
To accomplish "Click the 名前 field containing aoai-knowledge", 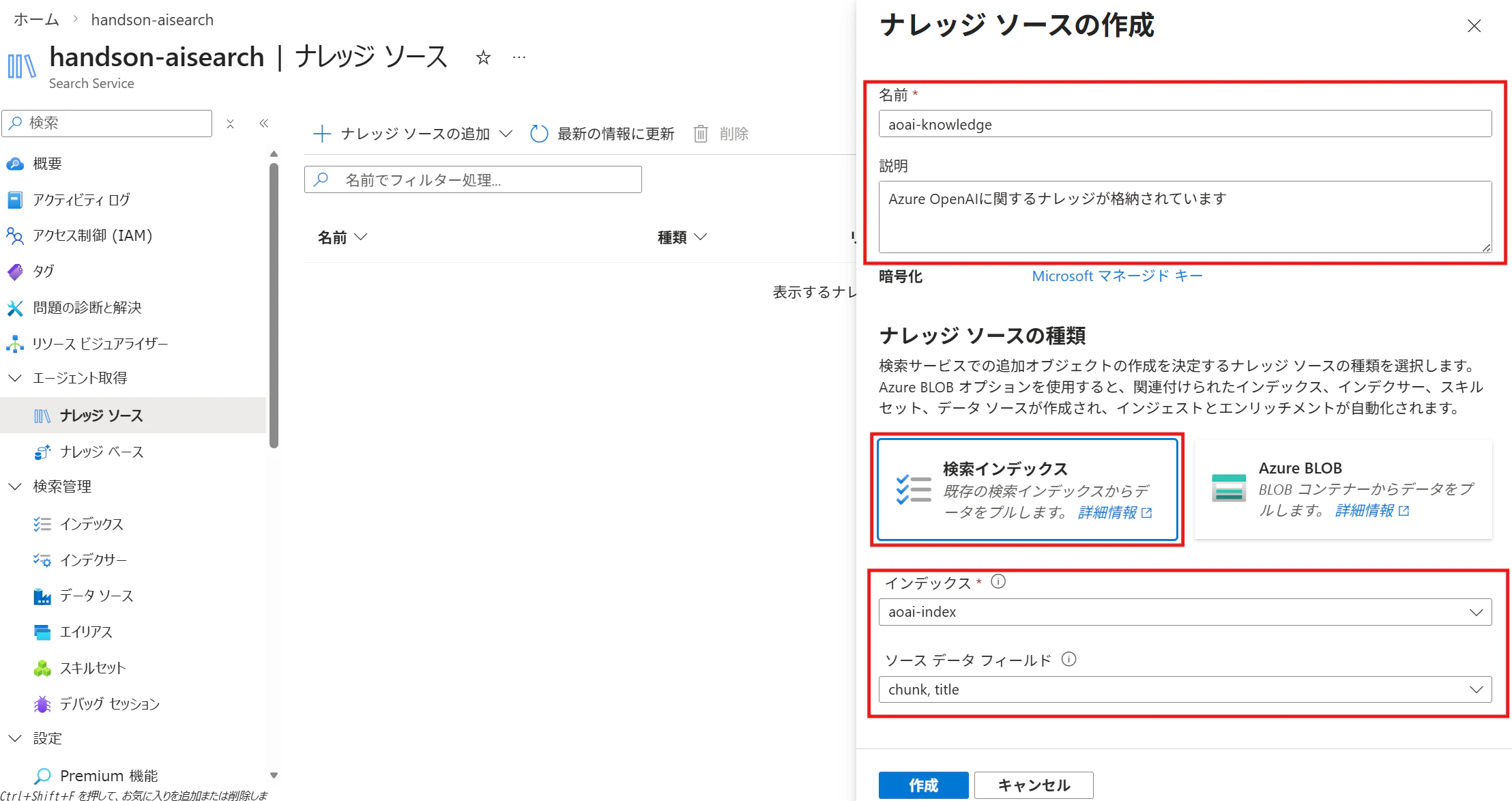I will [x=1184, y=124].
